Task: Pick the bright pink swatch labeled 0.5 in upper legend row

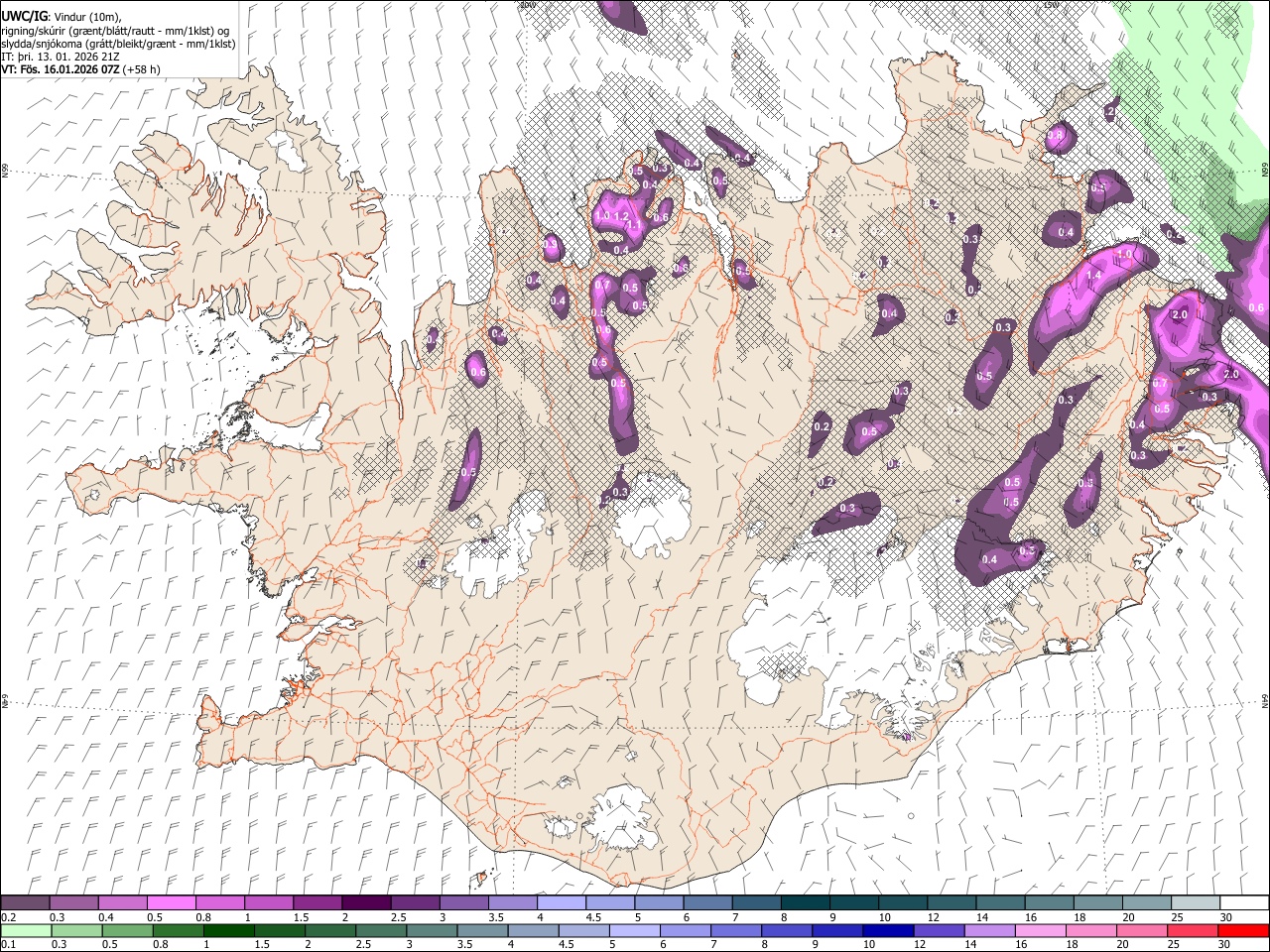Action: click(x=172, y=902)
